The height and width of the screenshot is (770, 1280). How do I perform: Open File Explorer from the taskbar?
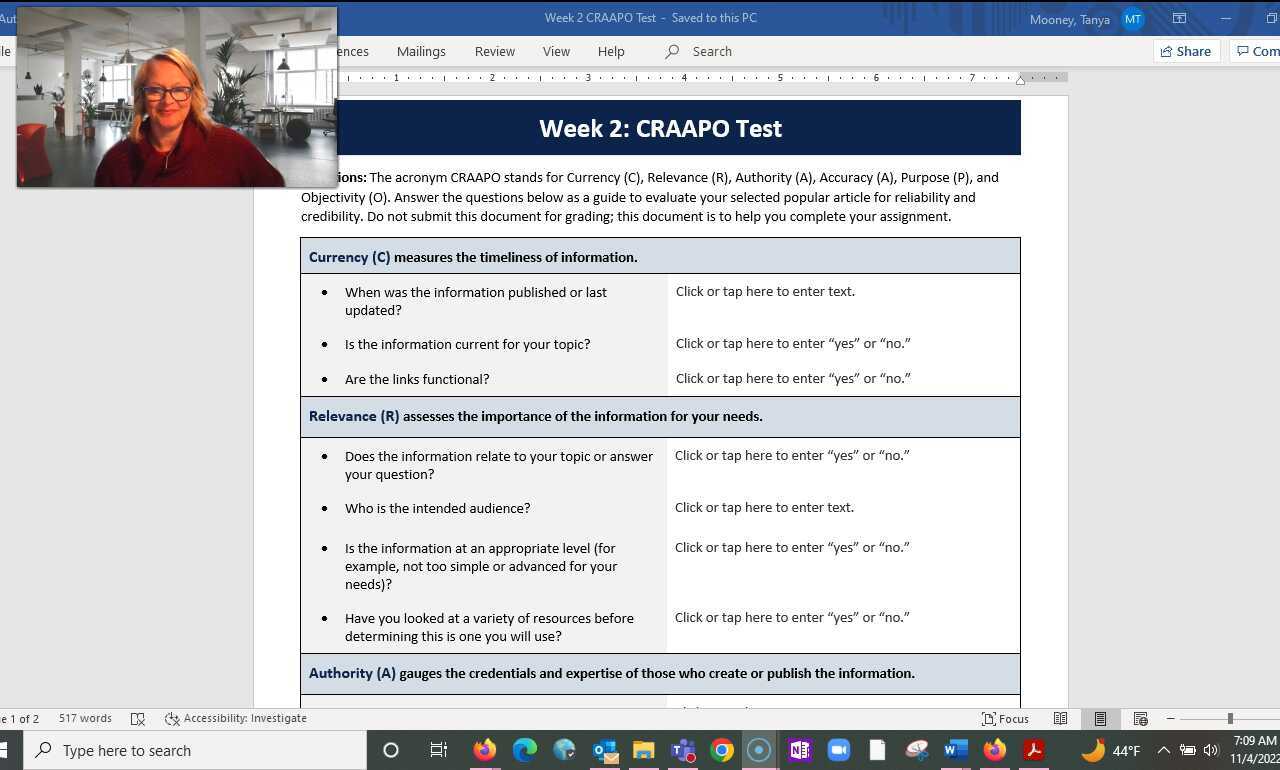click(643, 750)
